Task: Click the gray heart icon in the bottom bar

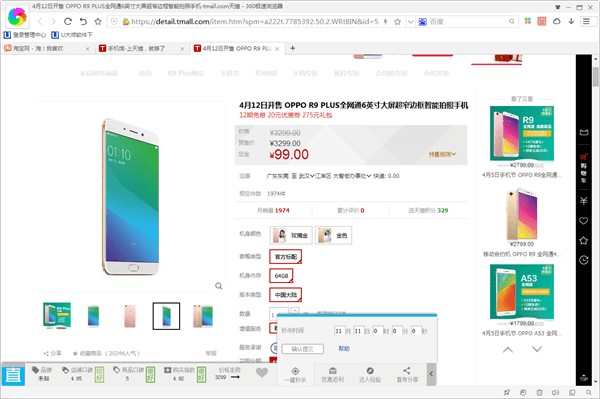Action: 262,373
